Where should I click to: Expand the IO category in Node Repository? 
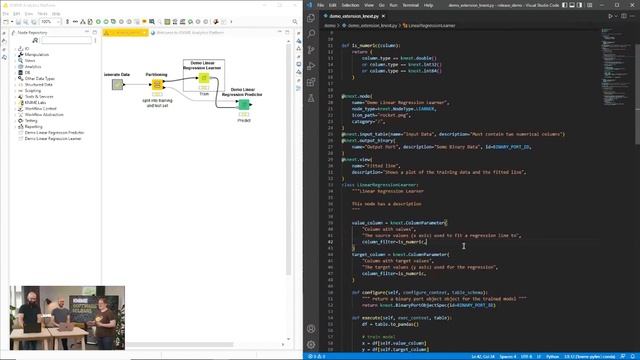point(16,49)
